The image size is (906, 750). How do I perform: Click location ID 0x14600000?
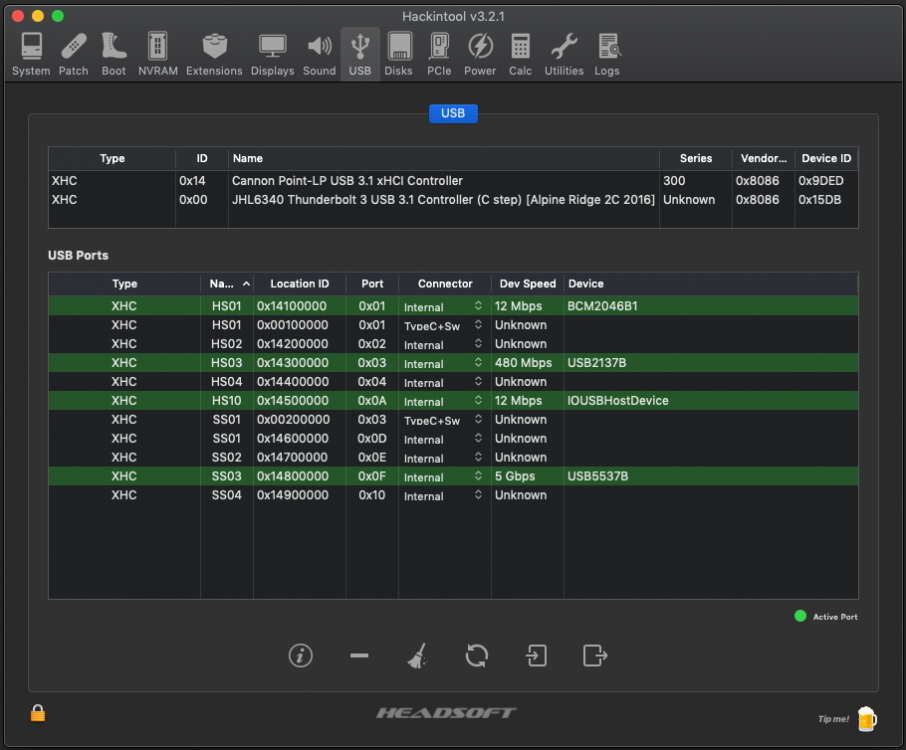coord(292,439)
